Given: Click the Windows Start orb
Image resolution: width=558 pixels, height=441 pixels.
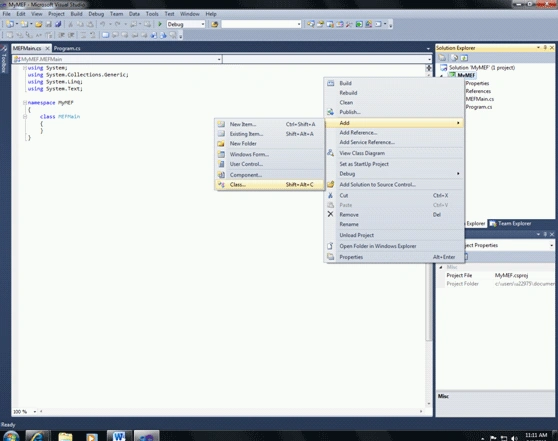Looking at the screenshot, I should click(11, 436).
